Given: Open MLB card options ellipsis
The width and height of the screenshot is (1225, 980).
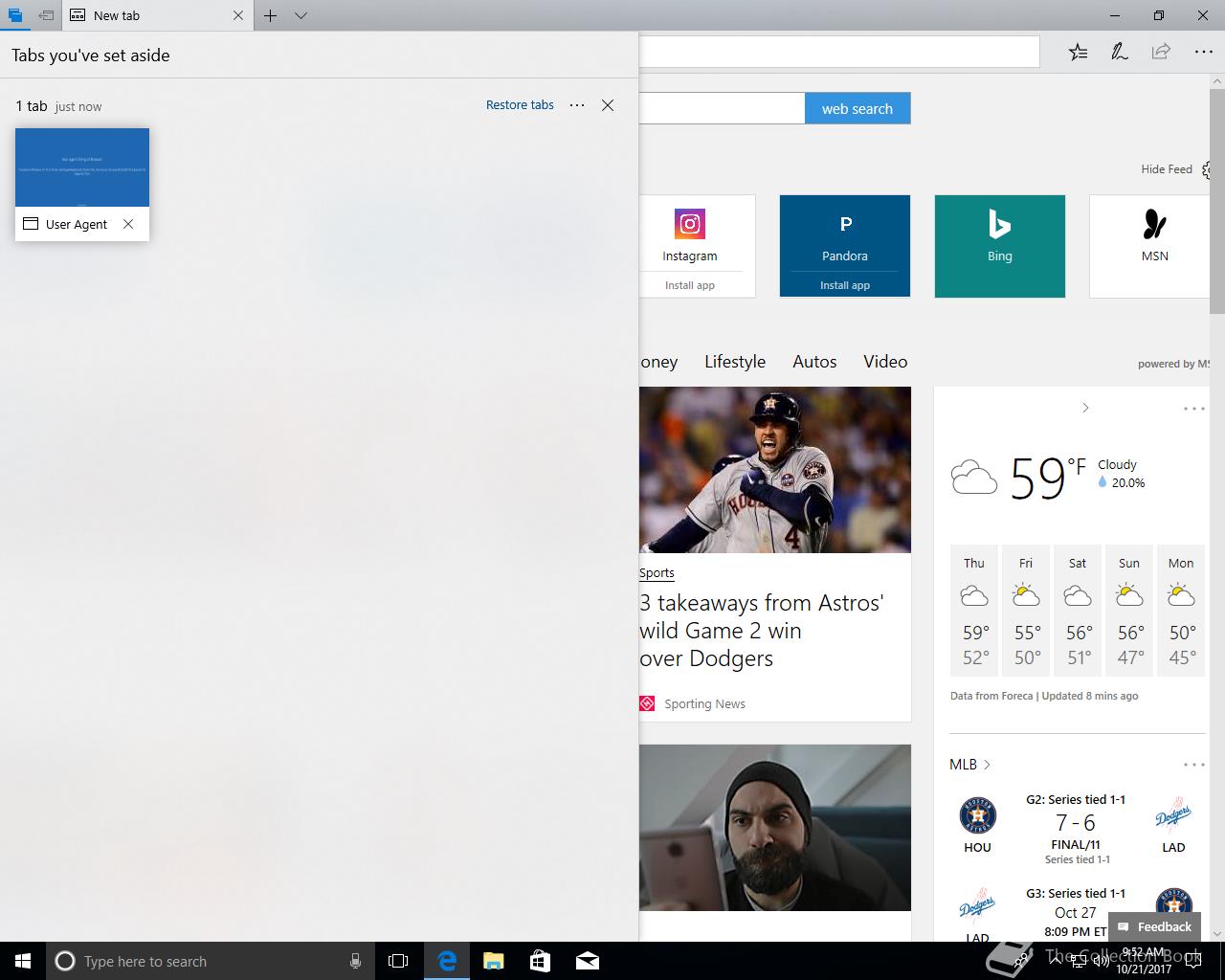Looking at the screenshot, I should 1194,765.
